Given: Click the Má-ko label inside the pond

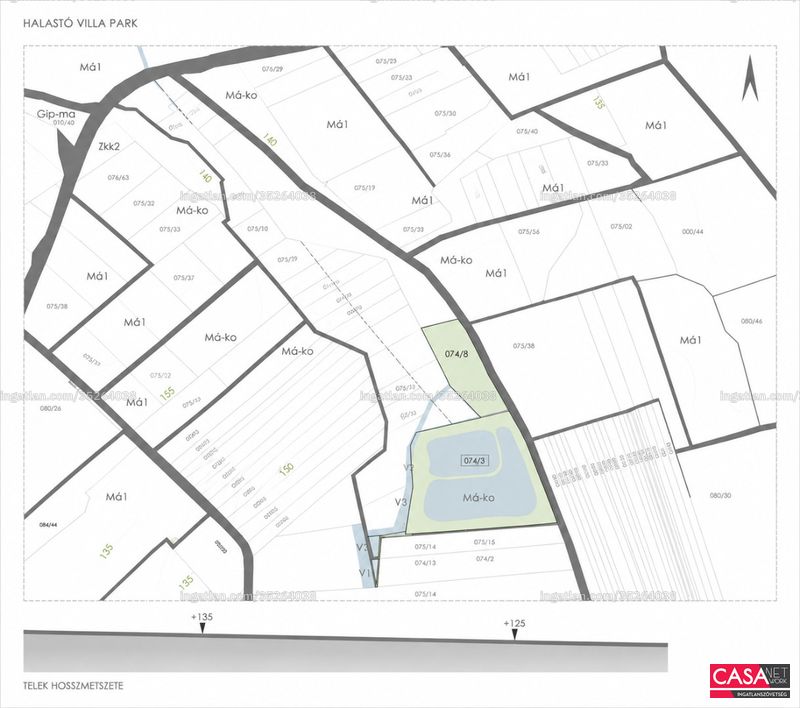Looking at the screenshot, I should point(478,497).
